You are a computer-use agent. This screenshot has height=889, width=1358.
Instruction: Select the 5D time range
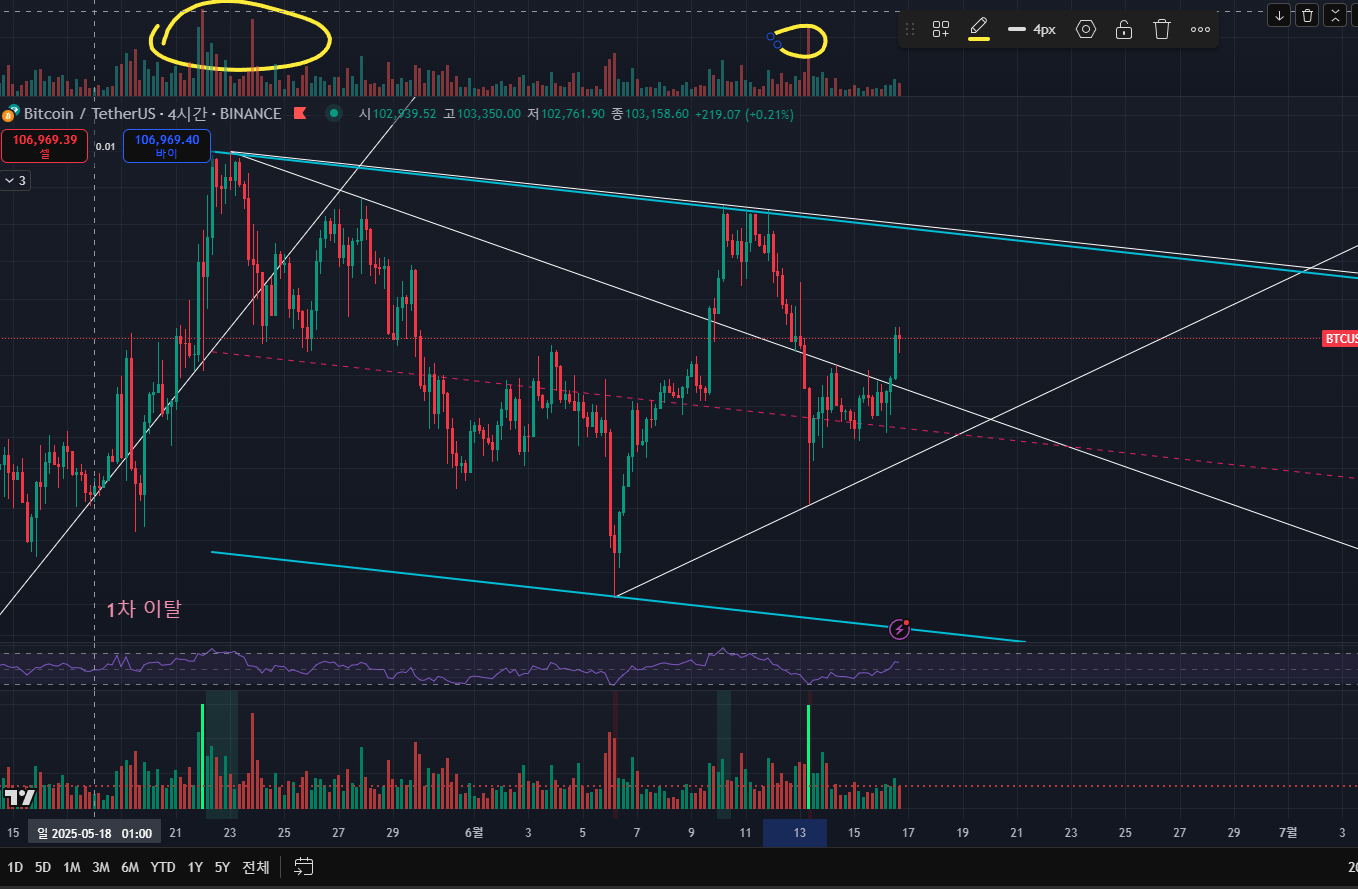pyautogui.click(x=43, y=867)
